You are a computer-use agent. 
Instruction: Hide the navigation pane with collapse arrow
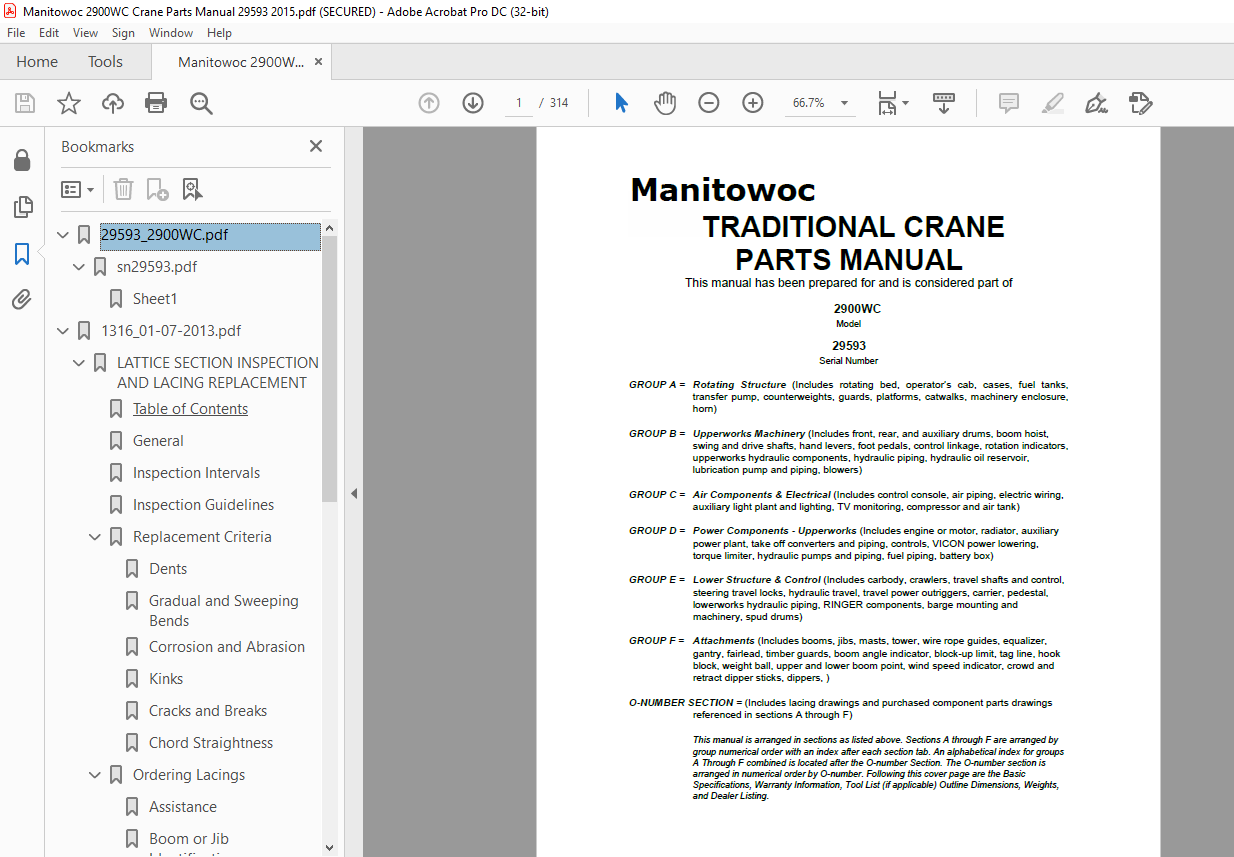click(x=354, y=493)
